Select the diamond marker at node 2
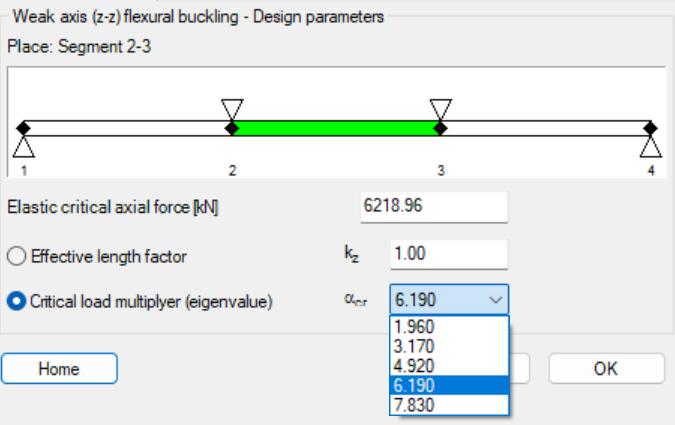The width and height of the screenshot is (675, 425). pyautogui.click(x=232, y=128)
